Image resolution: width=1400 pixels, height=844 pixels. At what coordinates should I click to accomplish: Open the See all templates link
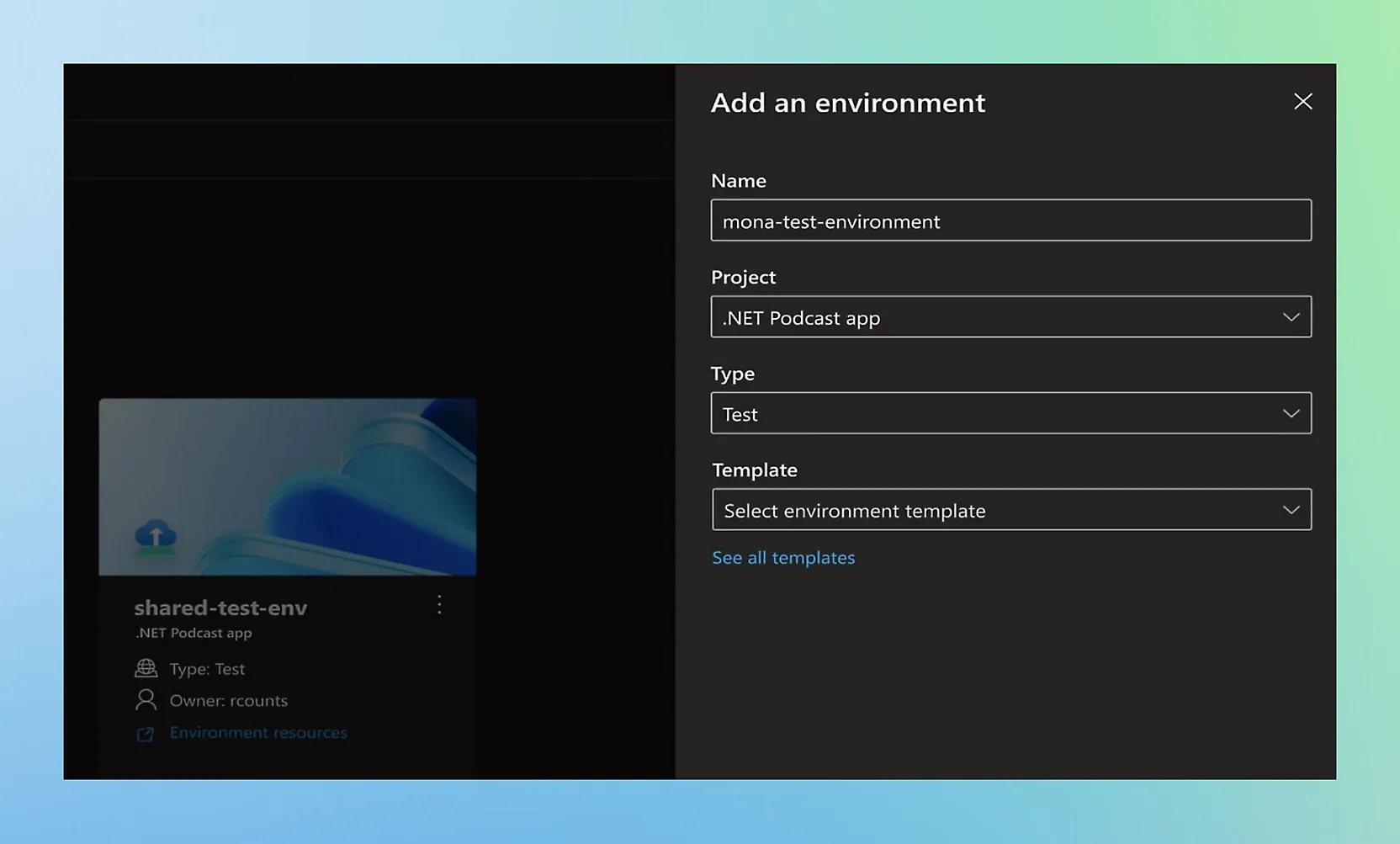click(782, 558)
